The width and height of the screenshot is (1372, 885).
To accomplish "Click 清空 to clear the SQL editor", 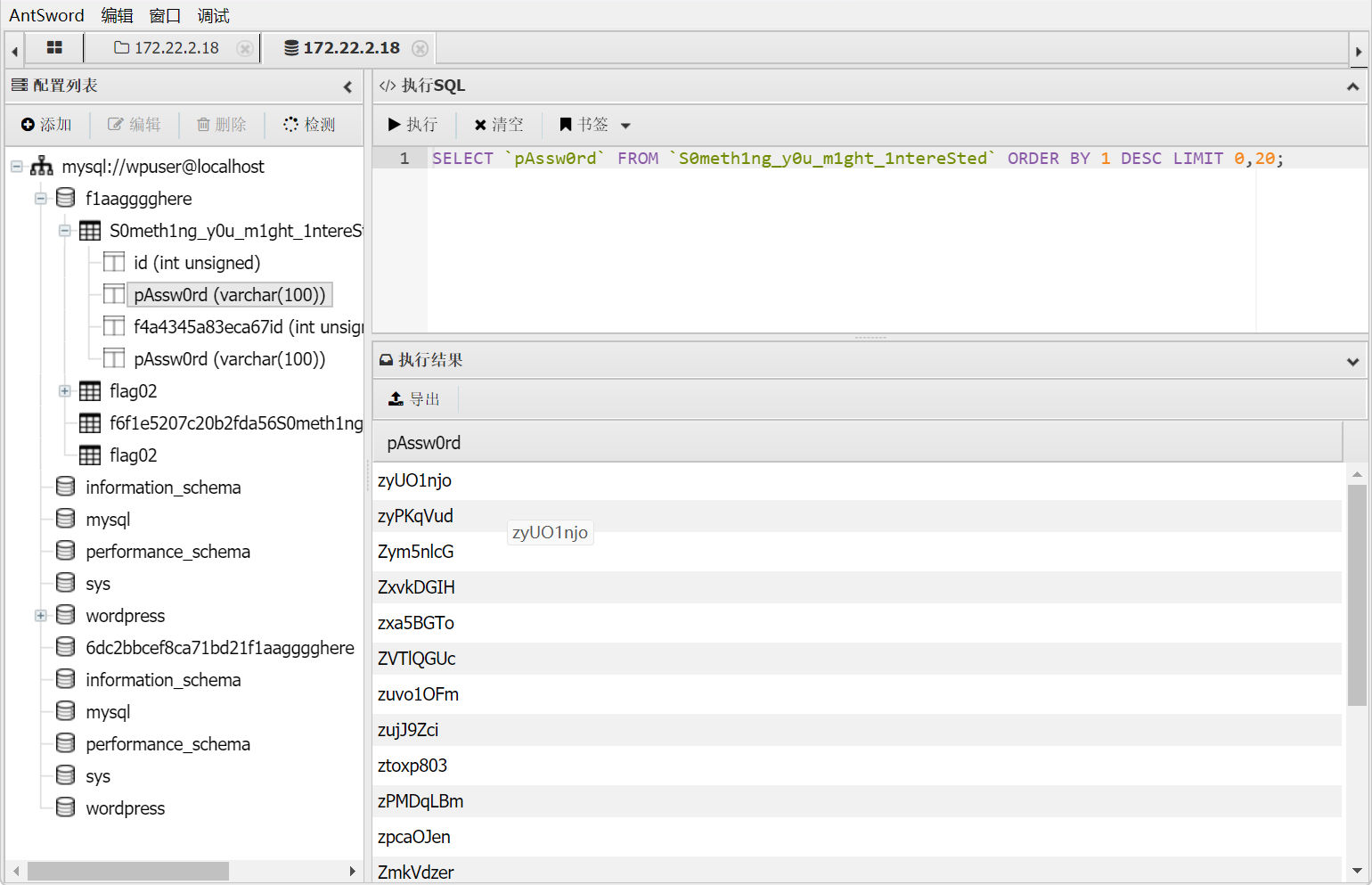I will coord(499,125).
